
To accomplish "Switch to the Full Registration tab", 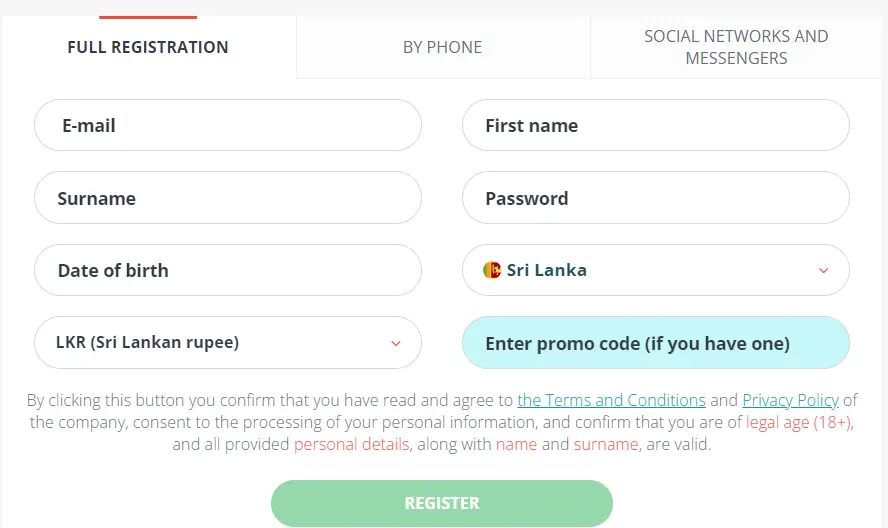I will tap(148, 47).
